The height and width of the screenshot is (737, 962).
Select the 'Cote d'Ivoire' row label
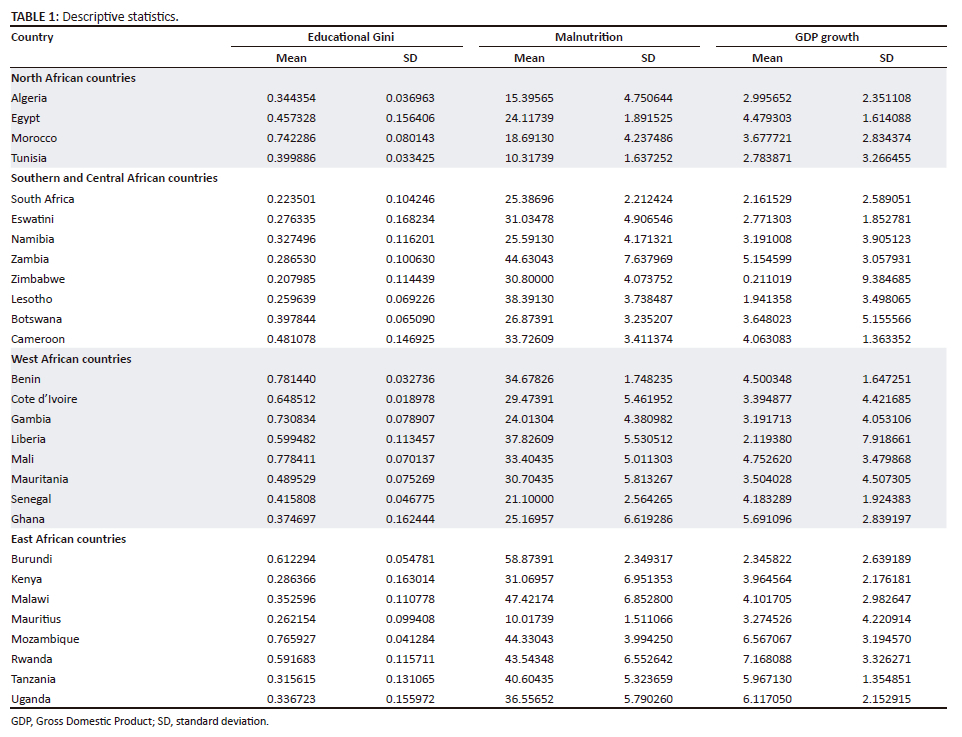point(44,399)
